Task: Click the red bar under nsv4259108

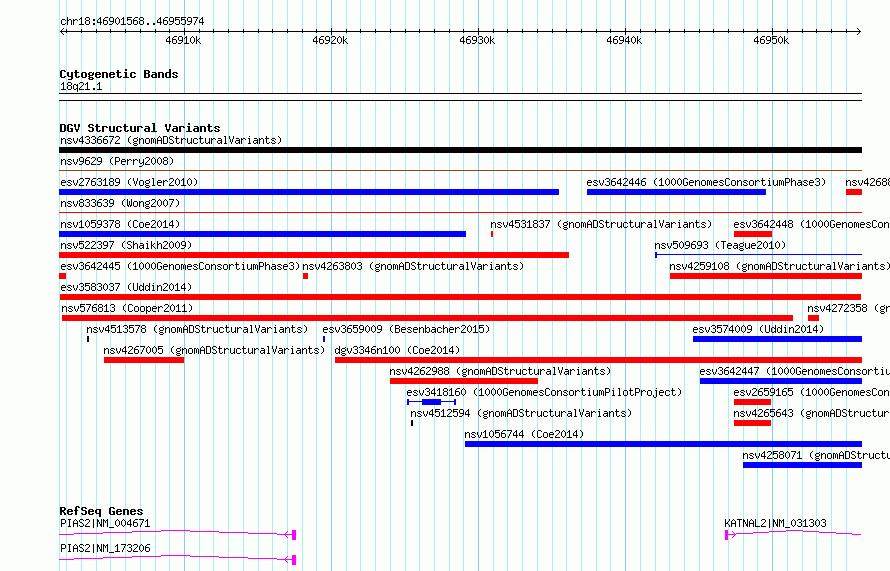Action: [766, 276]
